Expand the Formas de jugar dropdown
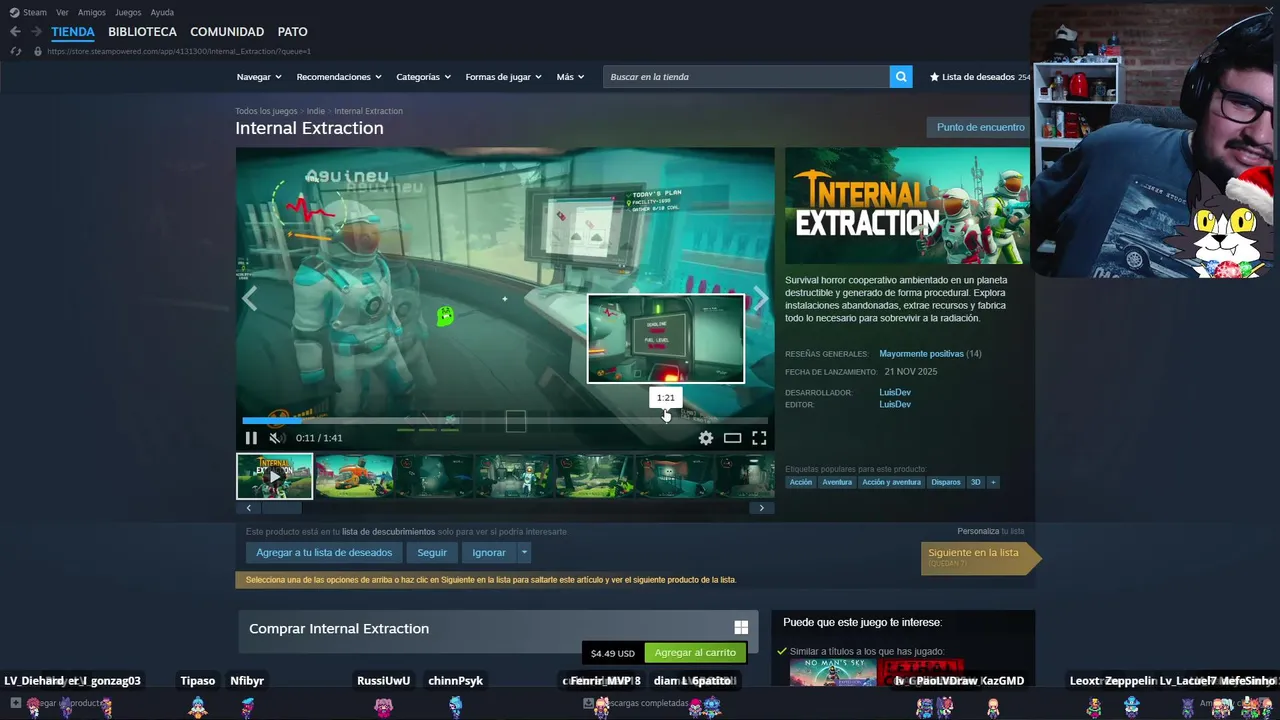1280x720 pixels. [503, 77]
